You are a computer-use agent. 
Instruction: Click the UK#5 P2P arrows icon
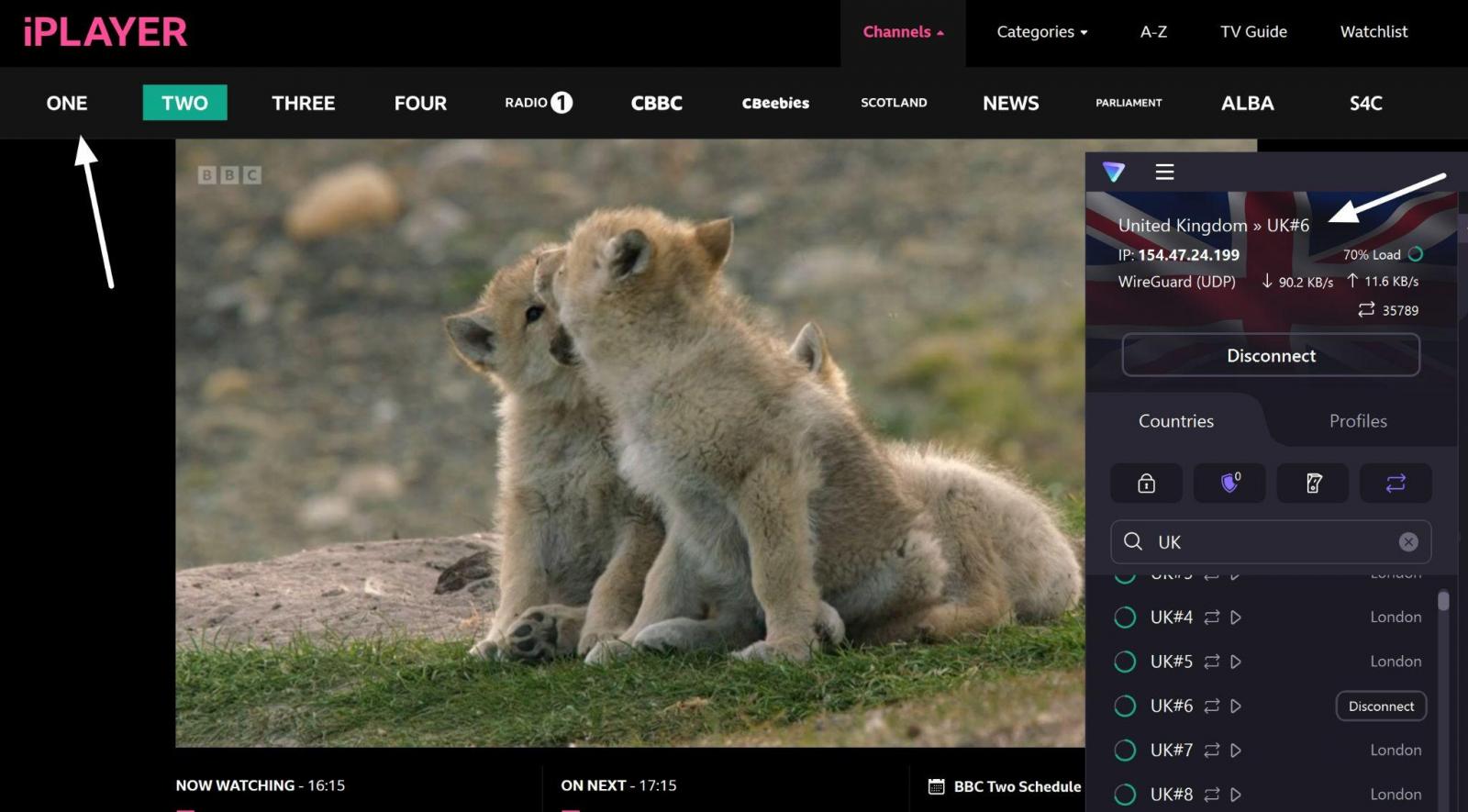pyautogui.click(x=1212, y=662)
